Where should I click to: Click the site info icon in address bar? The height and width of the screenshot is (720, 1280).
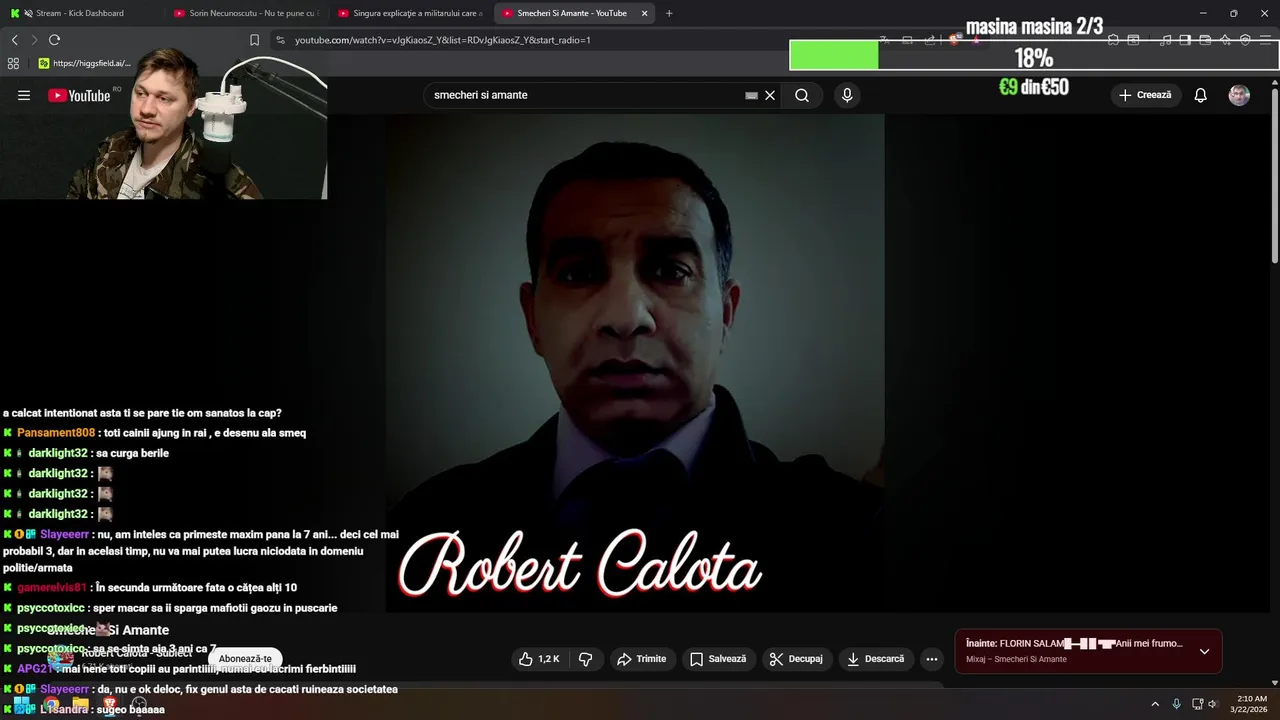(280, 40)
